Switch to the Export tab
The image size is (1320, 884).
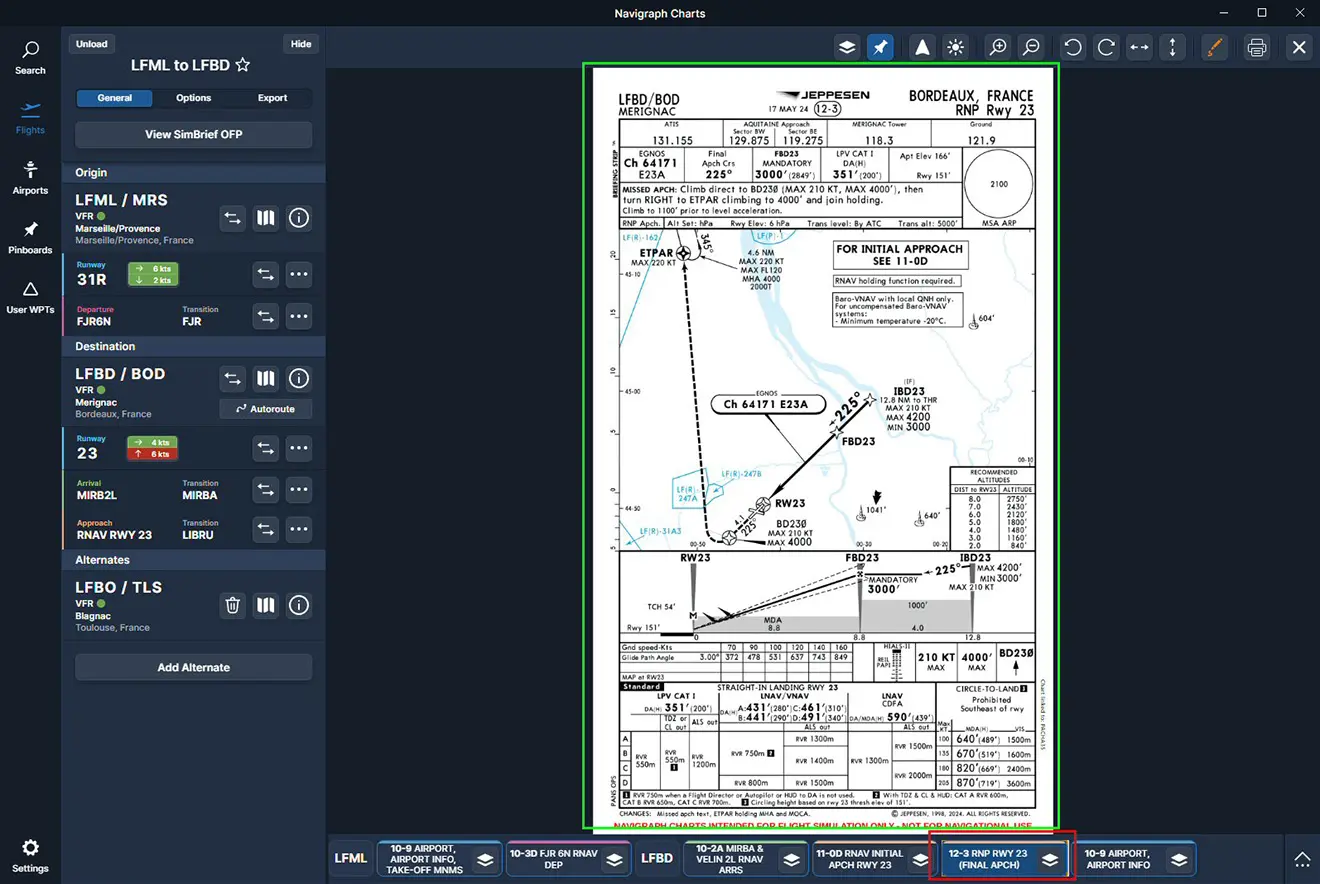pos(272,98)
